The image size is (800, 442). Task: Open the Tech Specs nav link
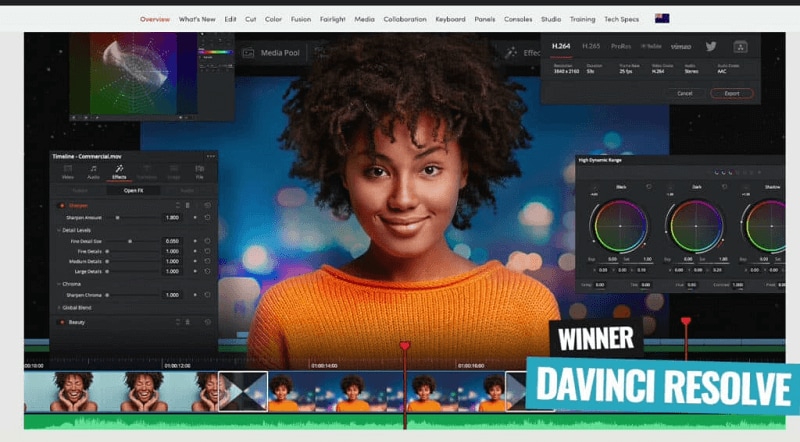click(x=621, y=19)
